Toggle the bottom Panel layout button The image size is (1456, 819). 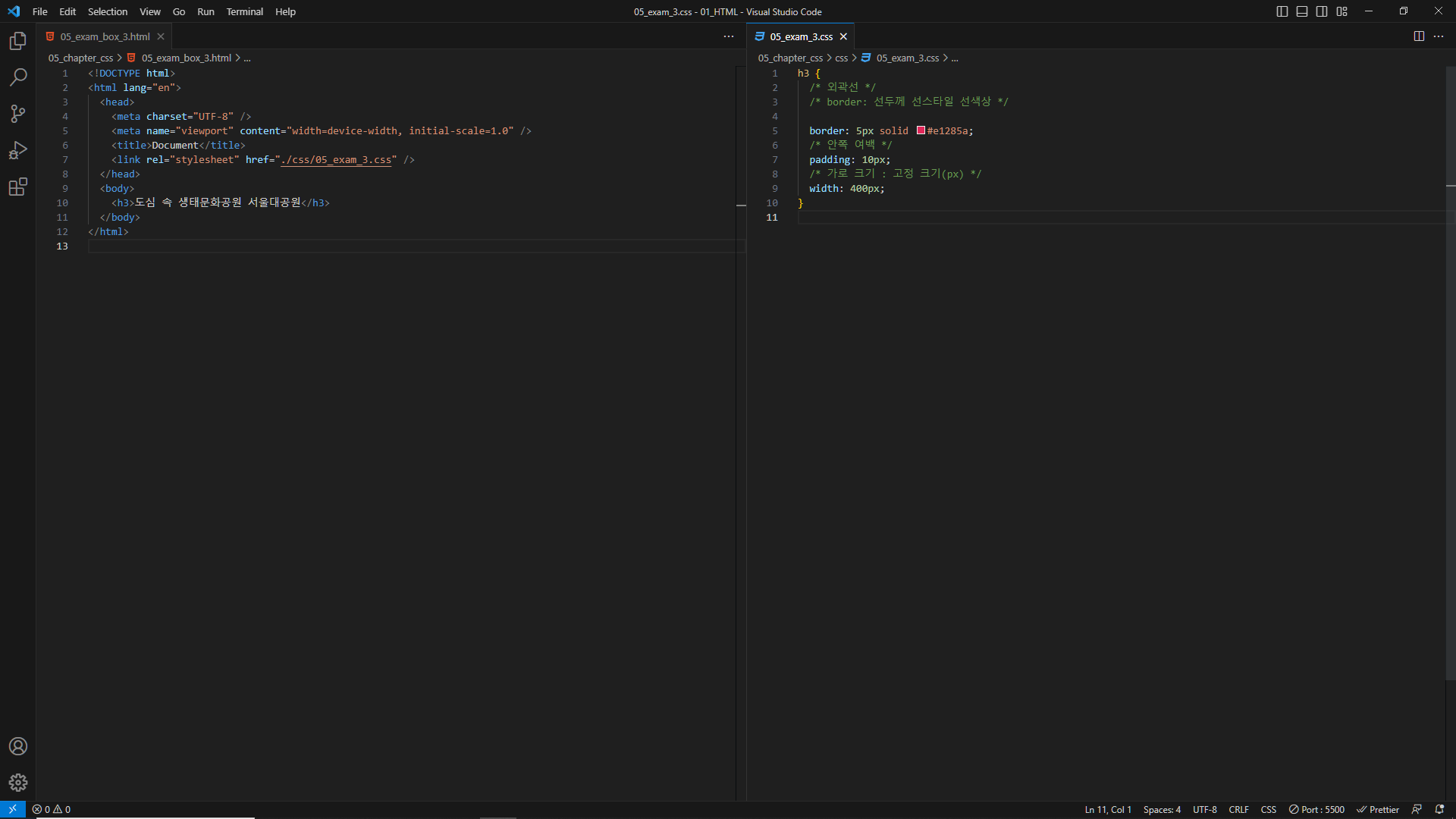click(1302, 11)
